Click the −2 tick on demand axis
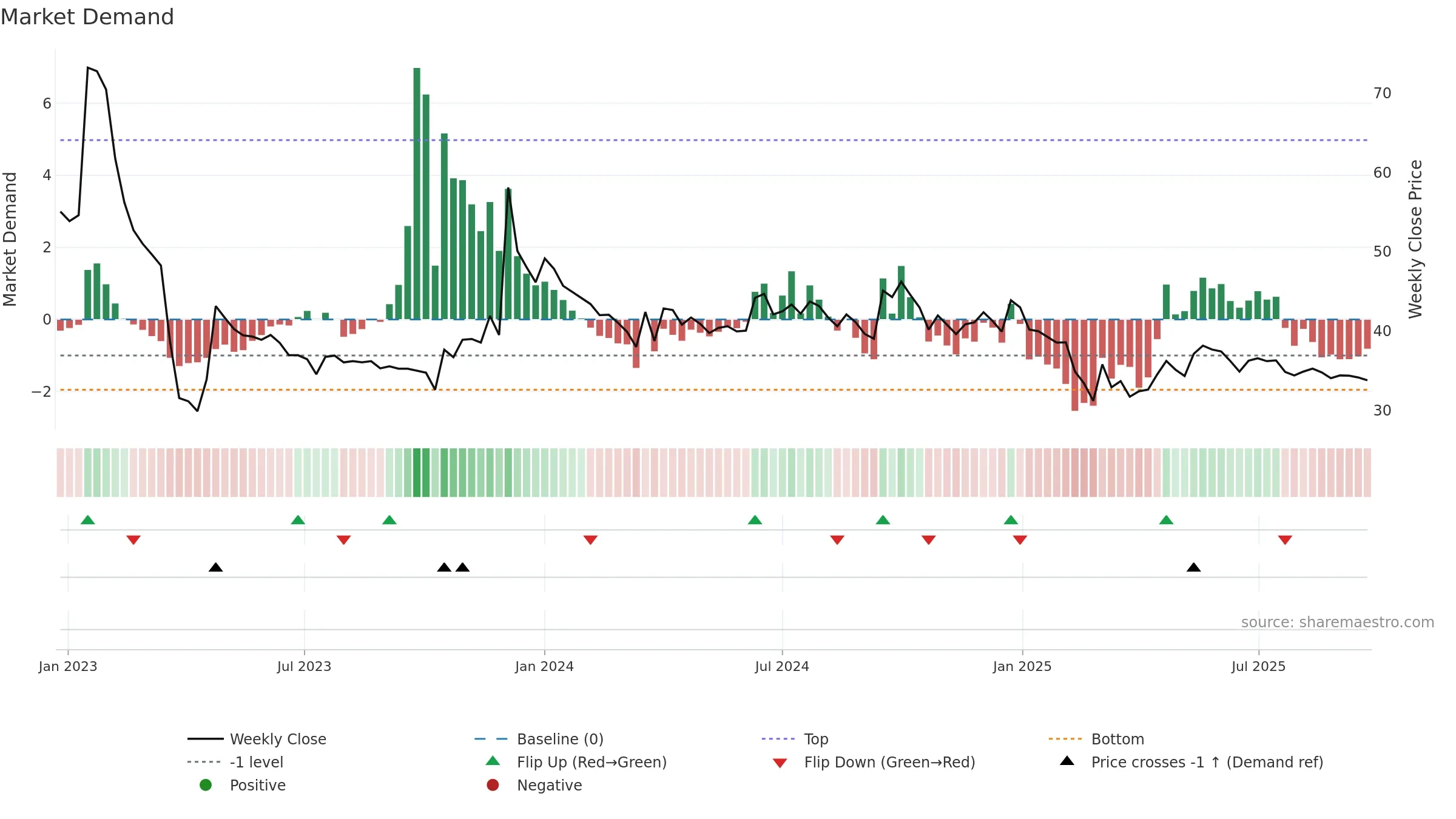This screenshot has width=1456, height=819. pos(41,391)
